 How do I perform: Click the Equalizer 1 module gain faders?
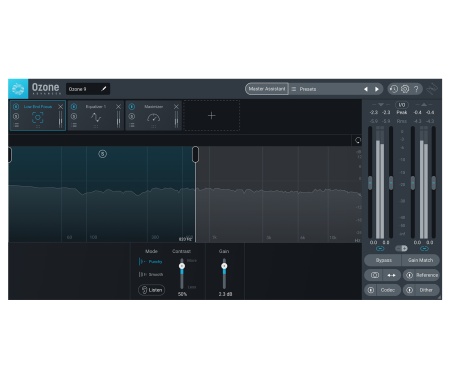point(118,119)
